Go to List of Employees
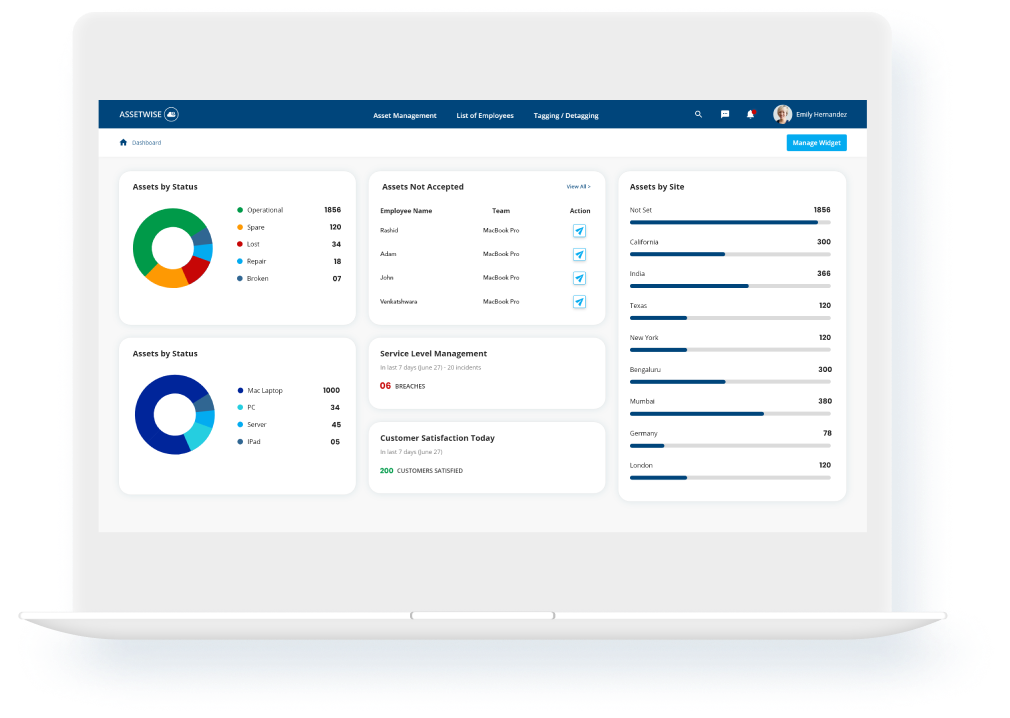The width and height of the screenshot is (1010, 718). tap(485, 116)
